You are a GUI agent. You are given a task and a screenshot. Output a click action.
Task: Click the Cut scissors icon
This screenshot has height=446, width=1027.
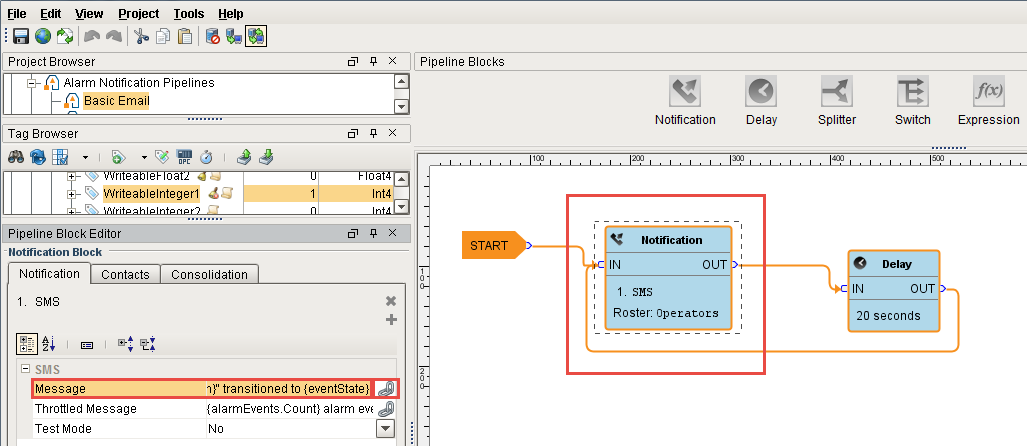141,37
